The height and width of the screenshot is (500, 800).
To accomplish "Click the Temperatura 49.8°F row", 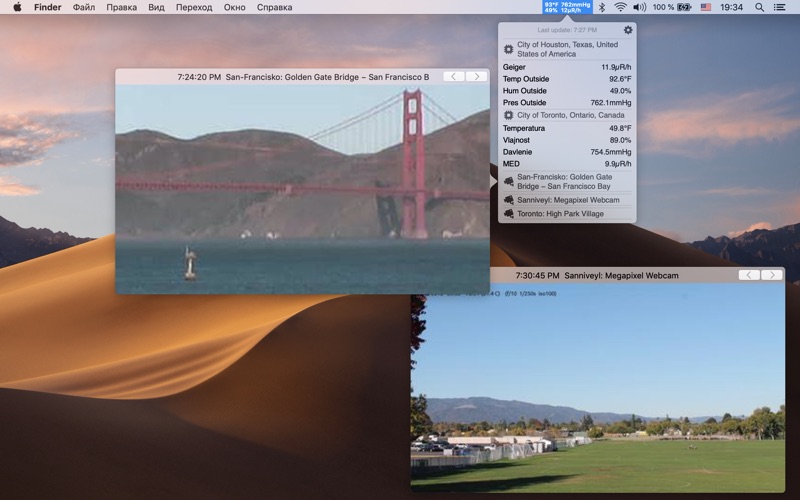I will point(567,128).
